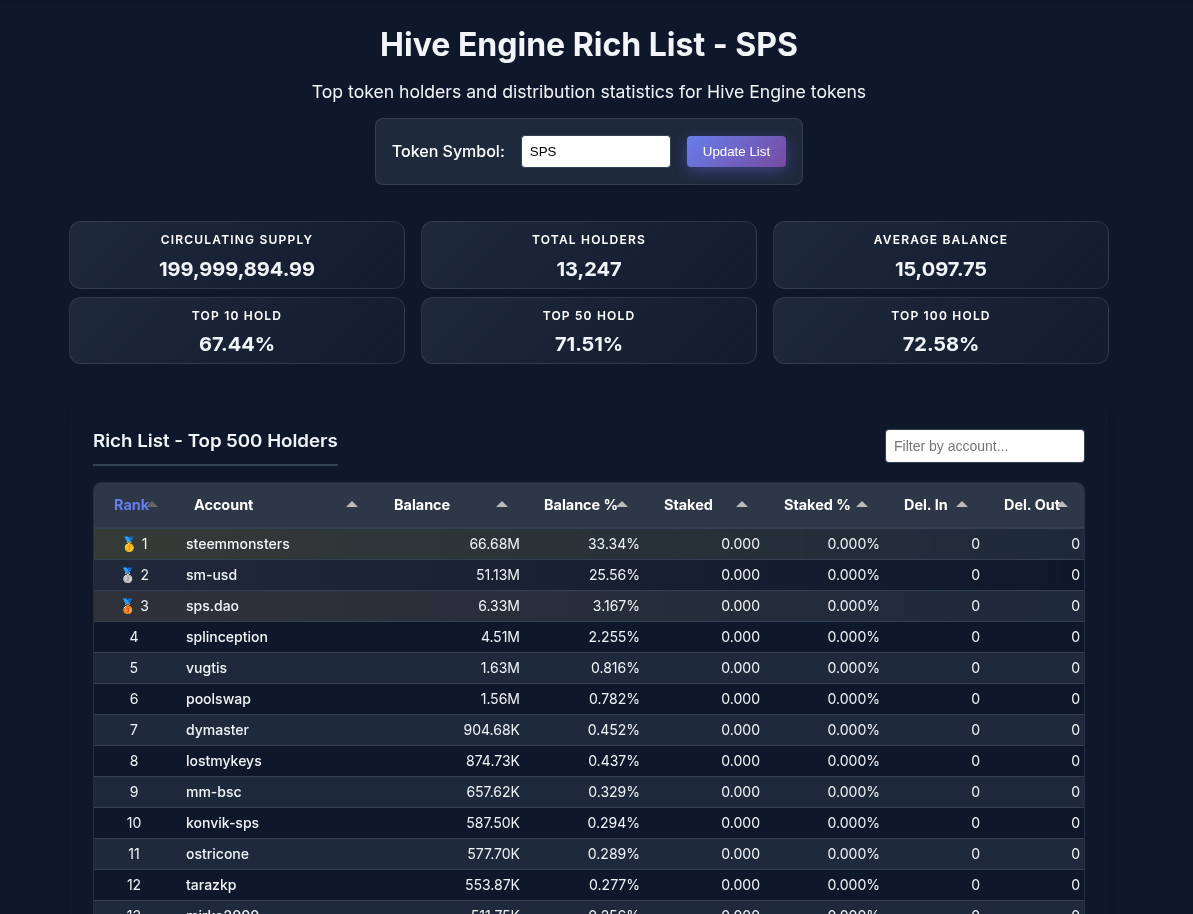Click the Top 10 Hold stat card
The width and height of the screenshot is (1193, 914).
[x=237, y=330]
